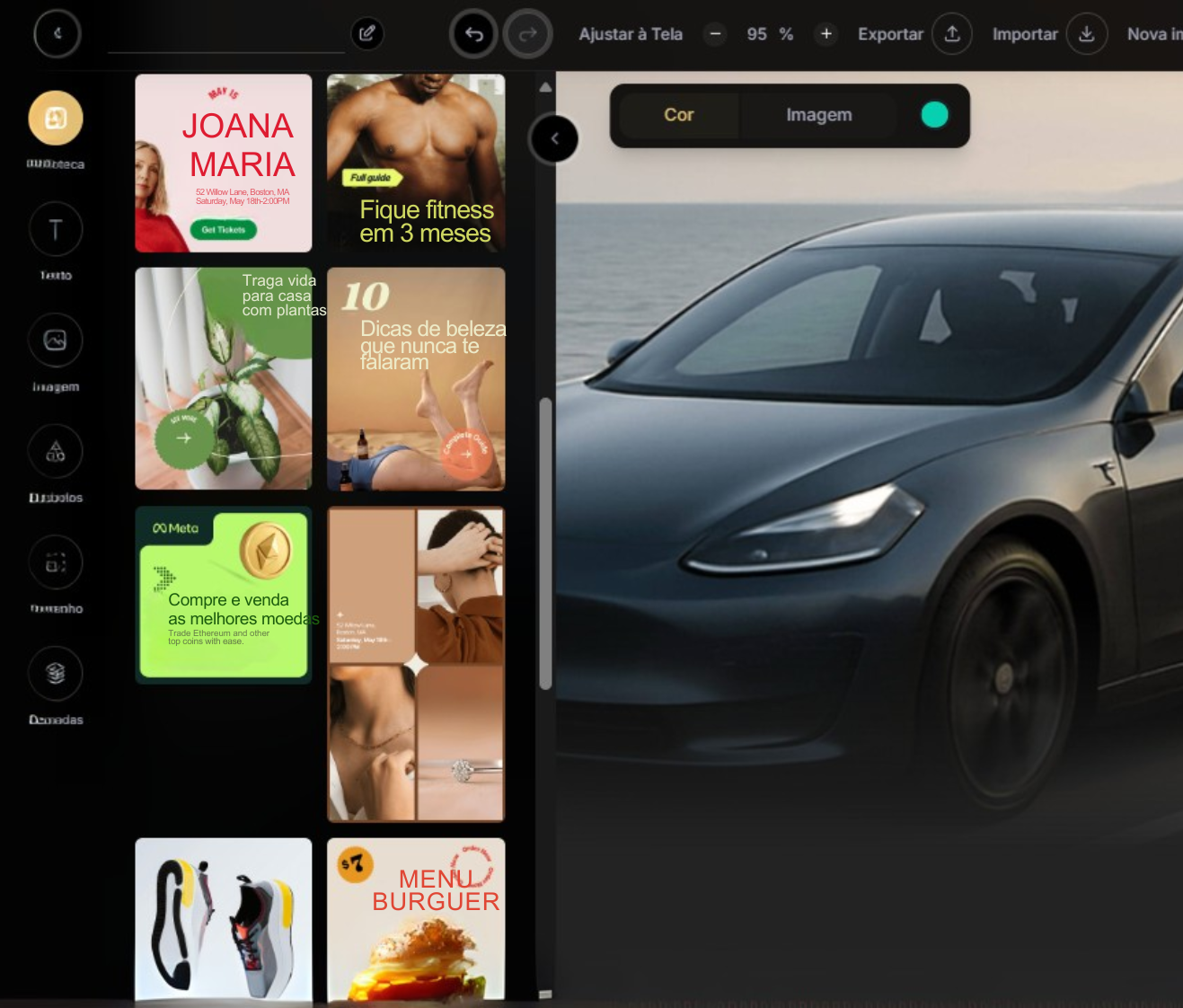This screenshot has height=1008, width=1183.
Task: Redo the last action
Action: pos(528,33)
